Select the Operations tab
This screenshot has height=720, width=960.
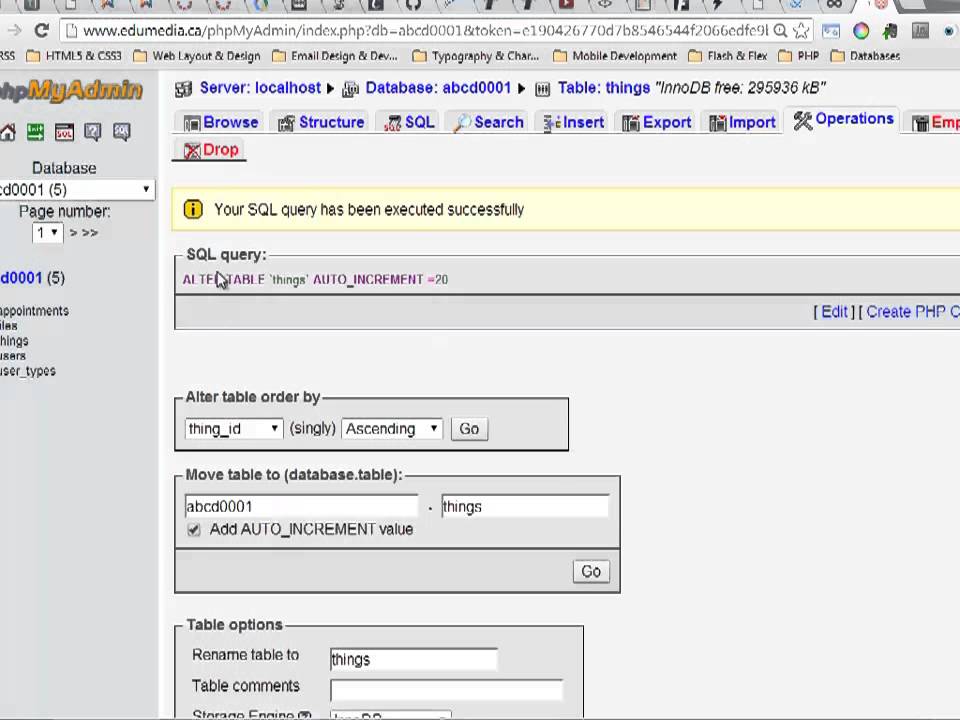[844, 119]
